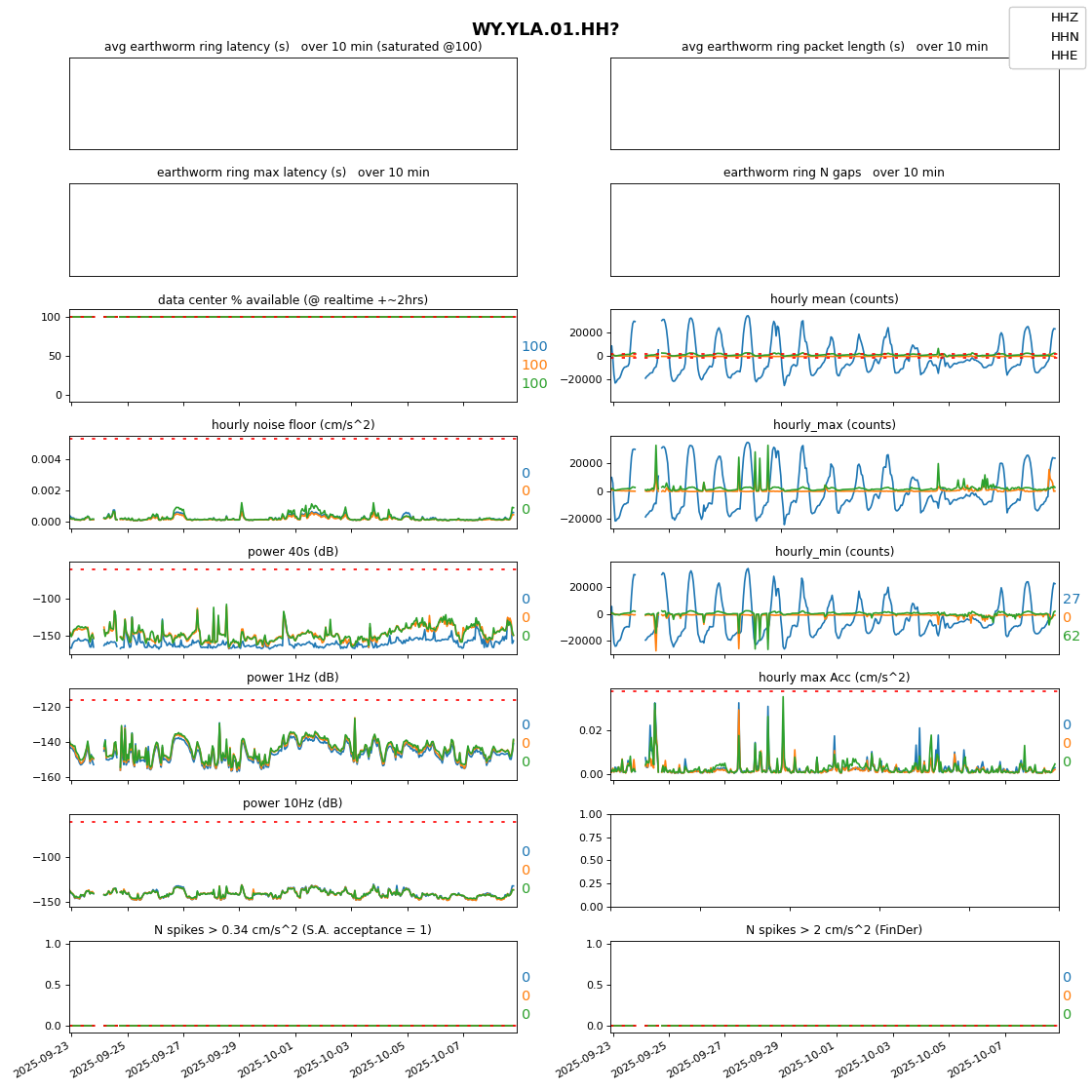This screenshot has height=1092, width=1092.
Task: Select the 'power 1Hz (dB)' plot title
Action: pos(292,678)
